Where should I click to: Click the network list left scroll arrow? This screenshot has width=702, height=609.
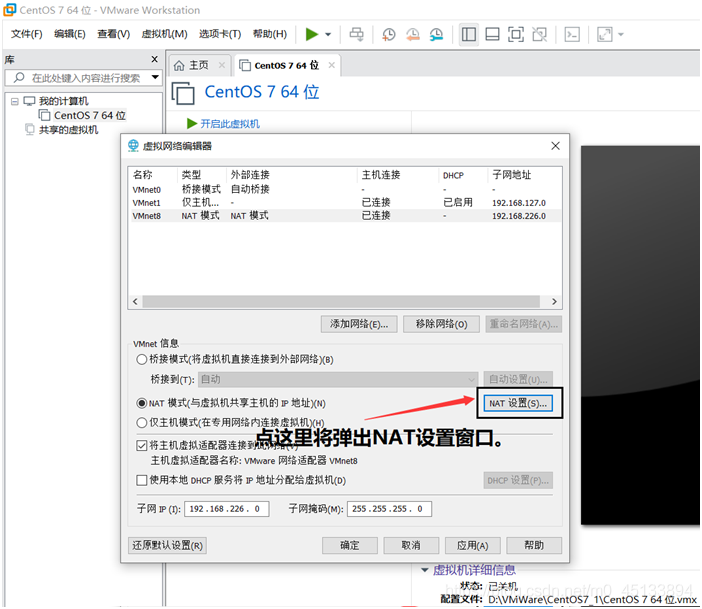135,301
